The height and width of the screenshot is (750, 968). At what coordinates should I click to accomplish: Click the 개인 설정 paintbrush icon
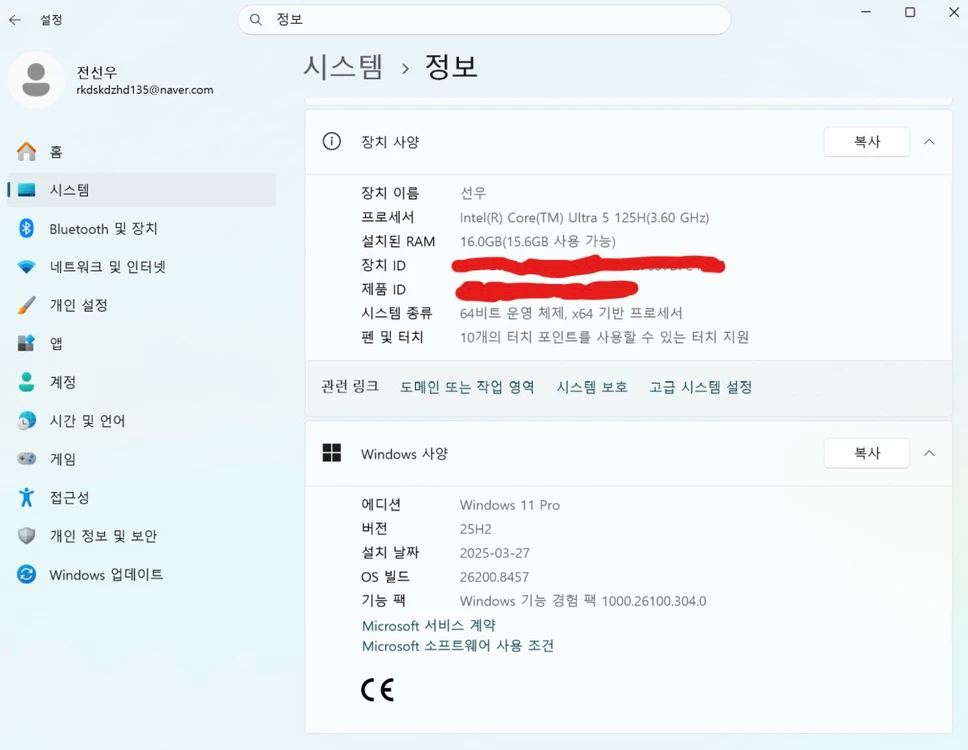(26, 305)
